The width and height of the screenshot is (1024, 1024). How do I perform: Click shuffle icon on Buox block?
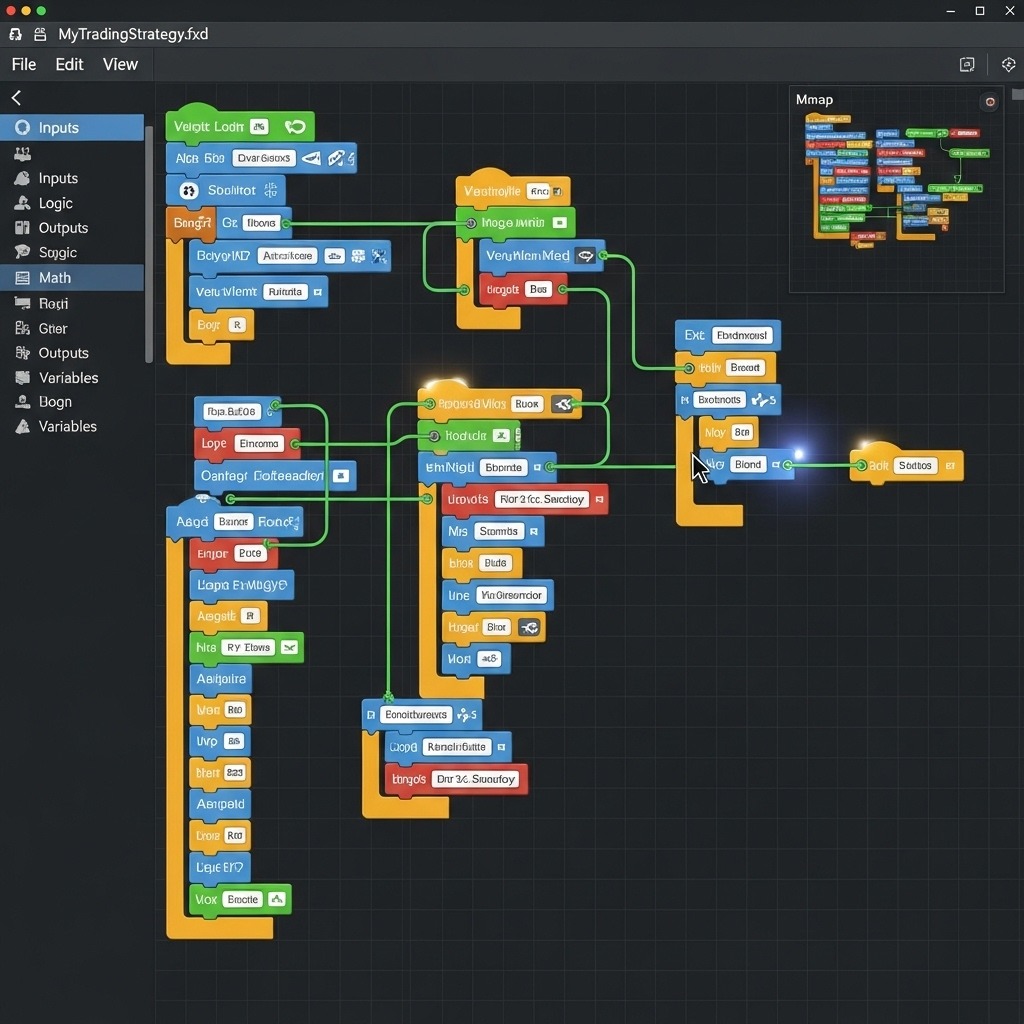(x=562, y=404)
